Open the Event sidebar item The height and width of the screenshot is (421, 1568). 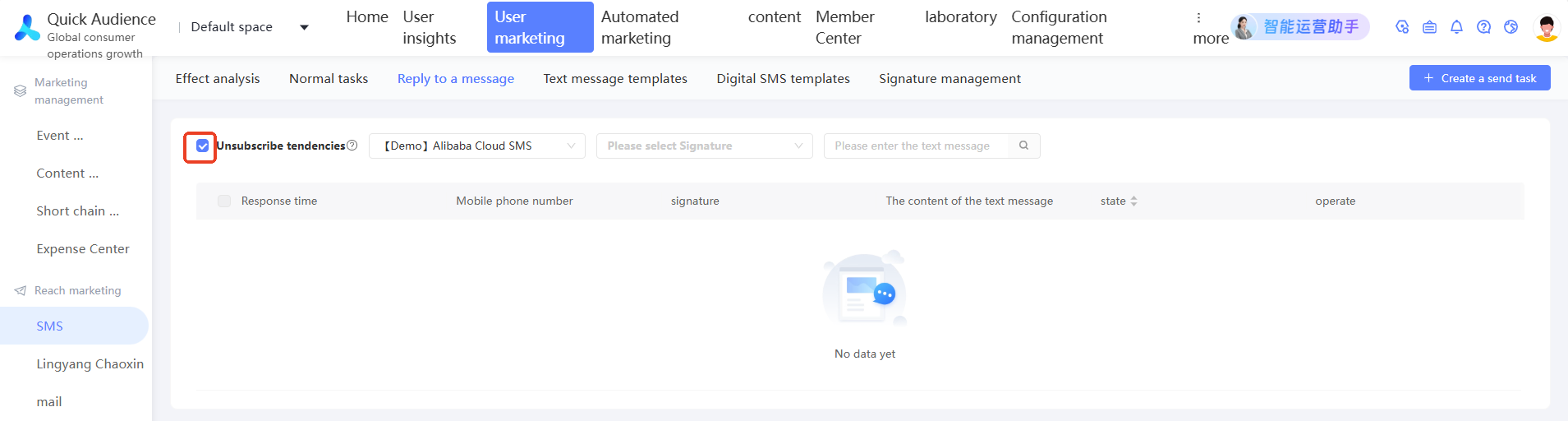(x=60, y=136)
